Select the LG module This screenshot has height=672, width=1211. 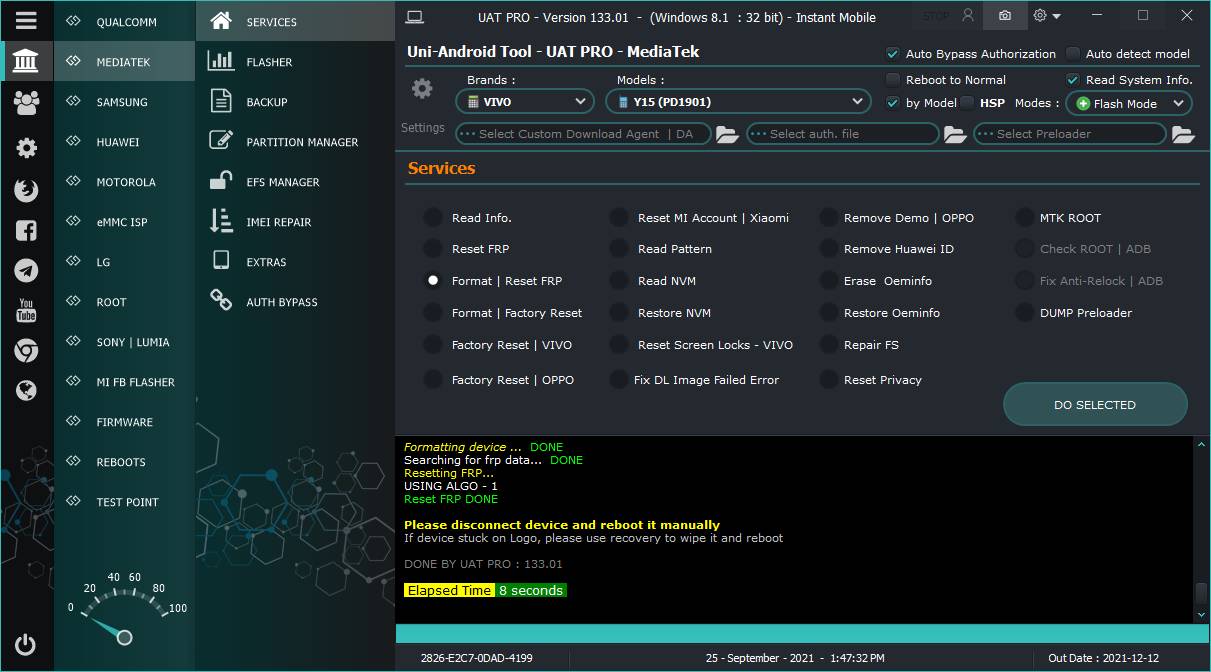[x=124, y=262]
